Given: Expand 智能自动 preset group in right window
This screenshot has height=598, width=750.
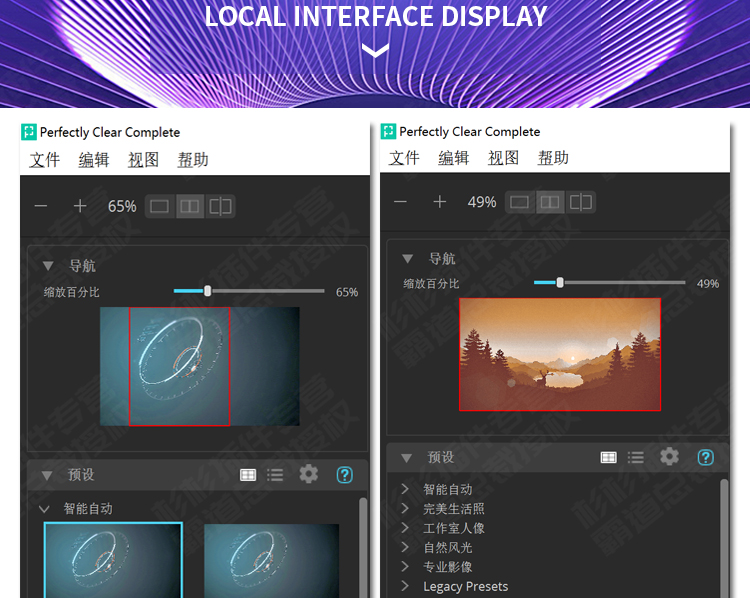Looking at the screenshot, I should click(405, 489).
